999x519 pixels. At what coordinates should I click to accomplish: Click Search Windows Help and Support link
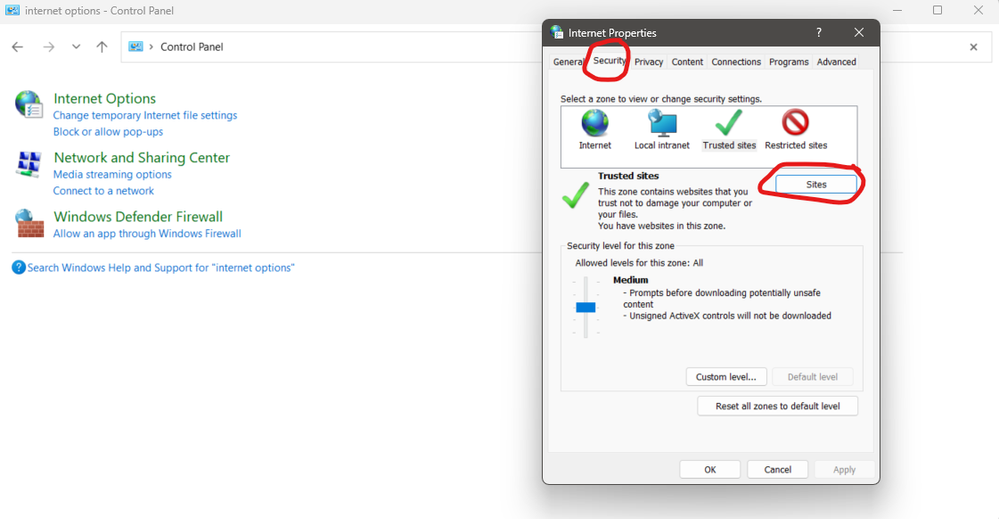tap(161, 268)
